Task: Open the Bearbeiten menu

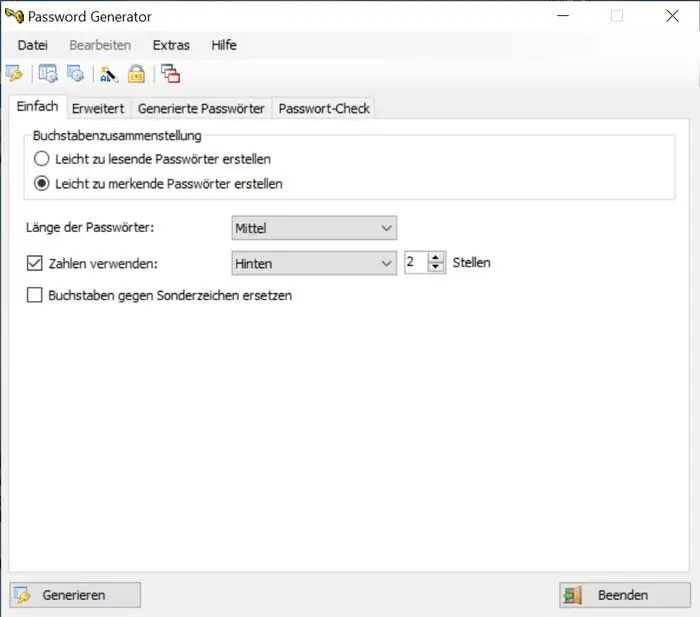Action: point(100,45)
